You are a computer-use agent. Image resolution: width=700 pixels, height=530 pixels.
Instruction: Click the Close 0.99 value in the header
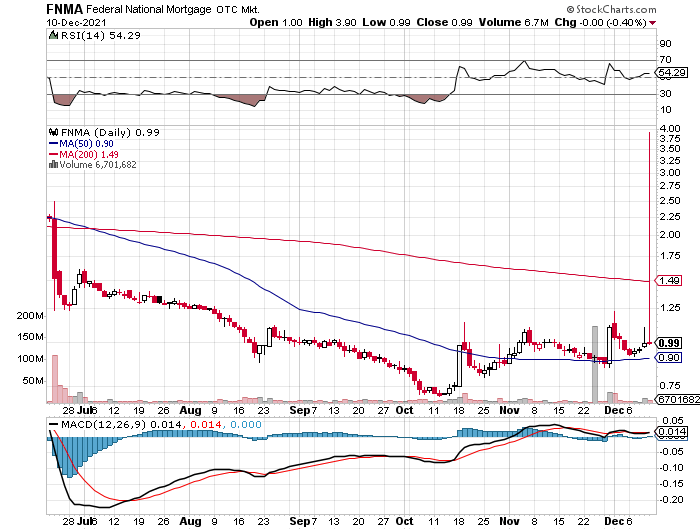[444, 22]
